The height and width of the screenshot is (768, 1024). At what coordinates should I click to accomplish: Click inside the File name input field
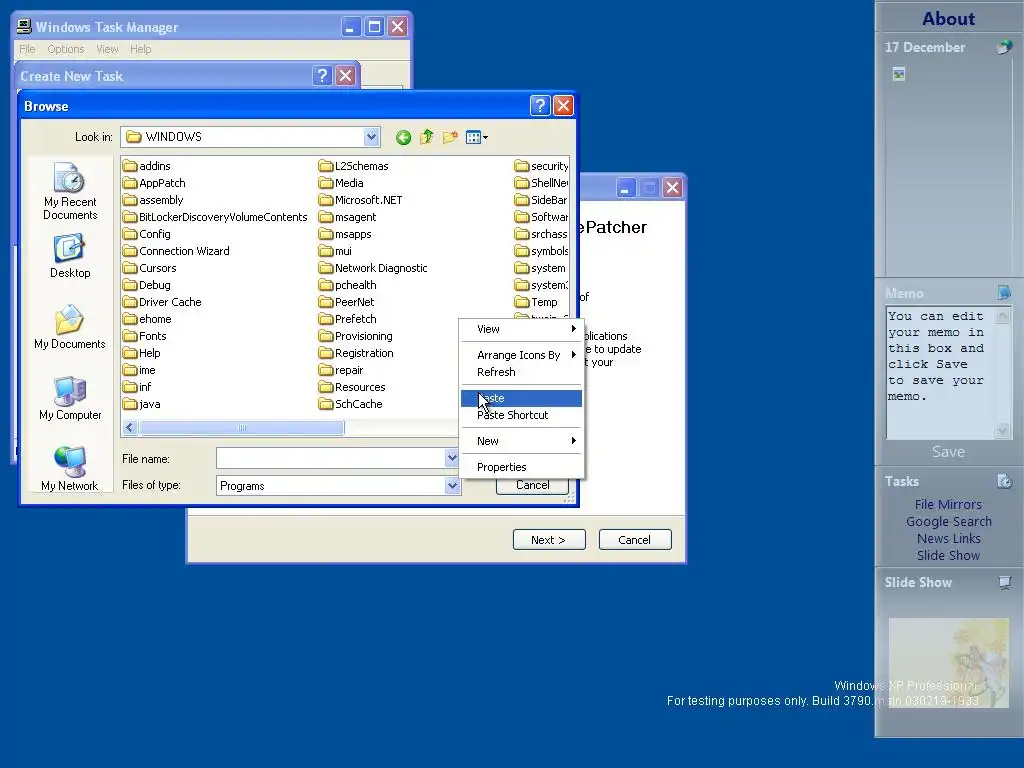(x=330, y=458)
